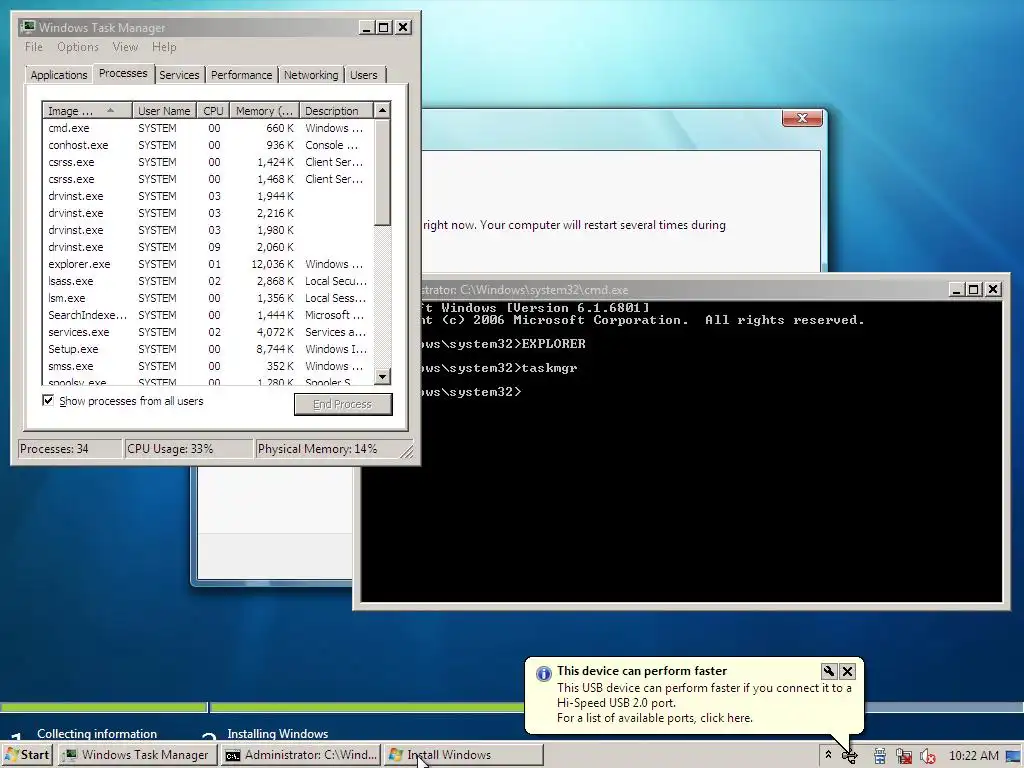Sort processes by Description column
This screenshot has height=768, width=1024.
(x=336, y=110)
